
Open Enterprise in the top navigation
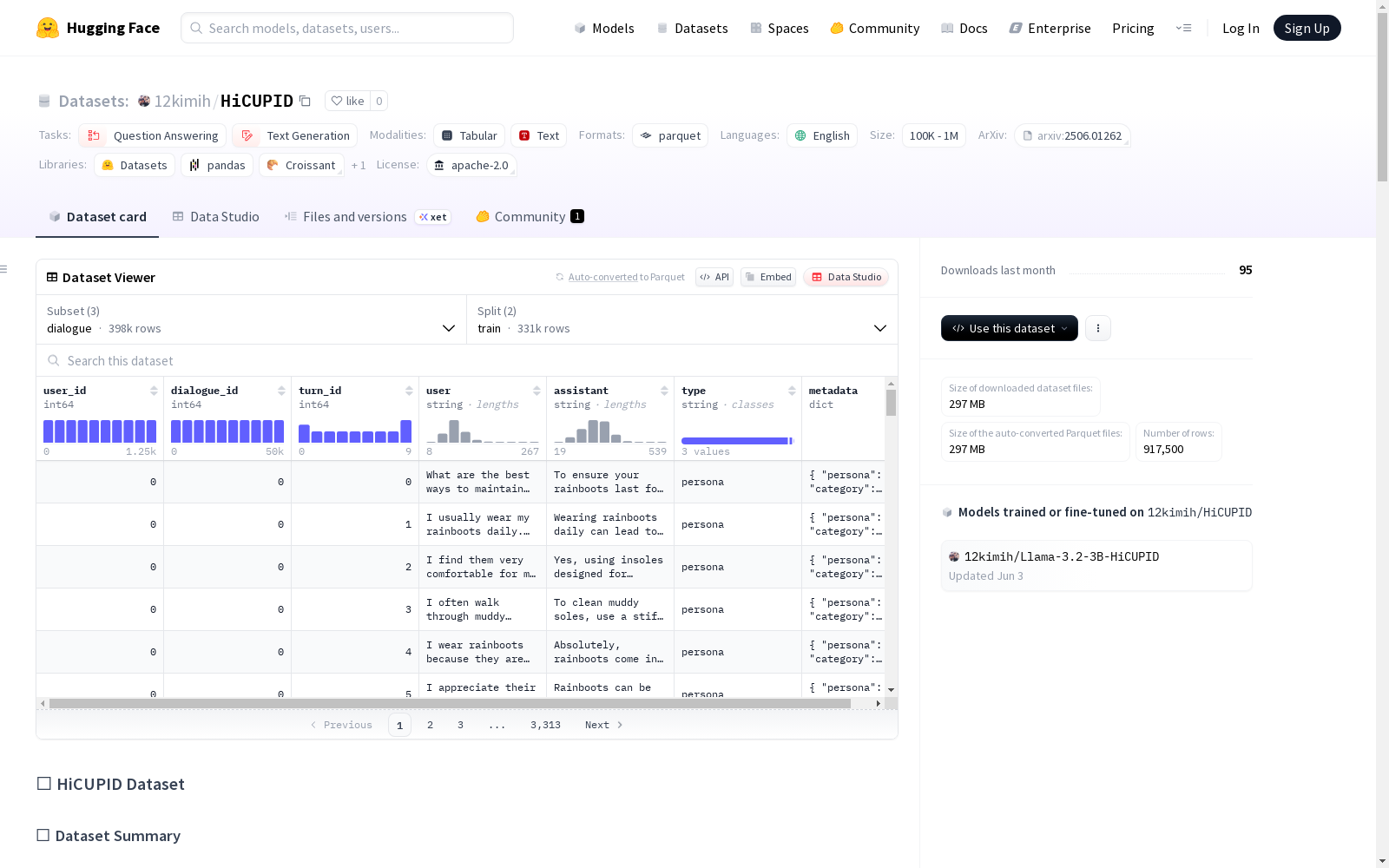1050,28
